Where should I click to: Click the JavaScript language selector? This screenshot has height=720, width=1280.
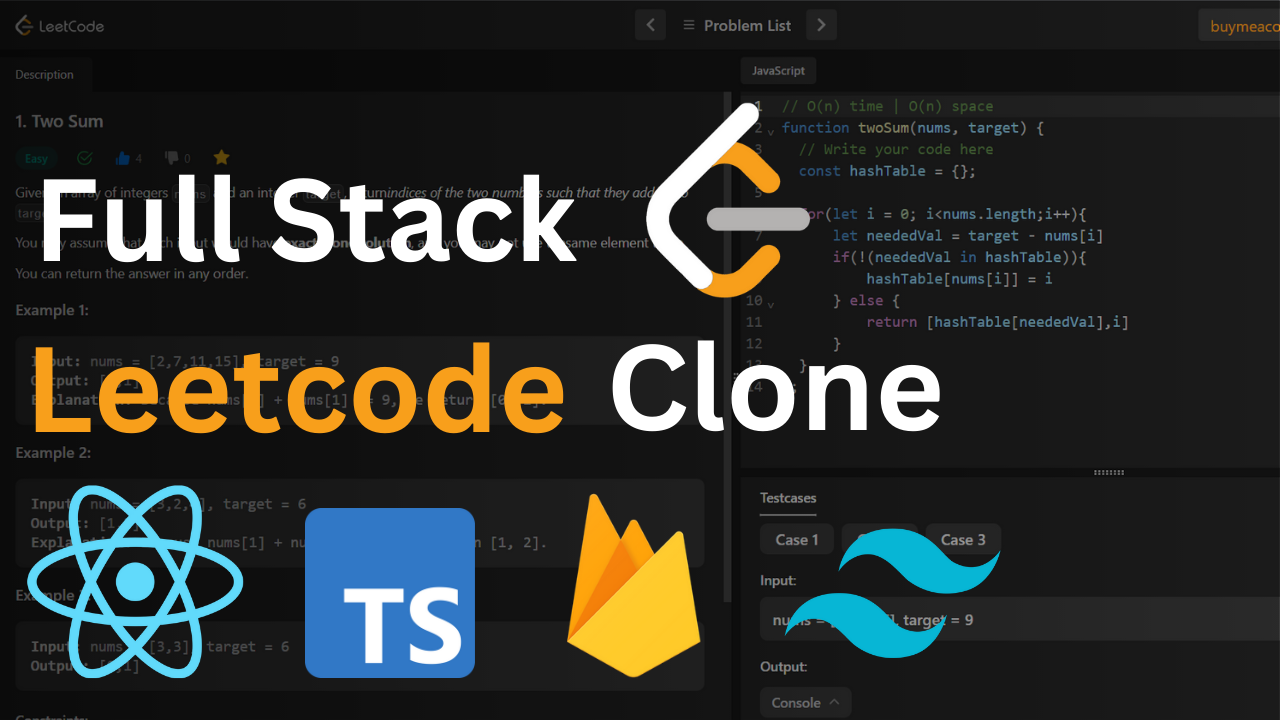pyautogui.click(x=778, y=71)
